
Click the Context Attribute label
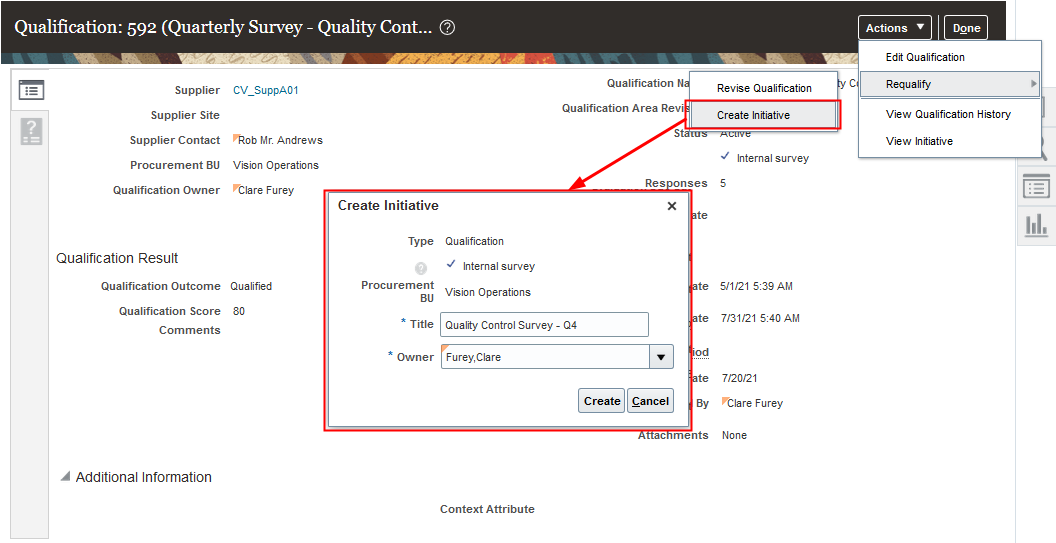[487, 509]
